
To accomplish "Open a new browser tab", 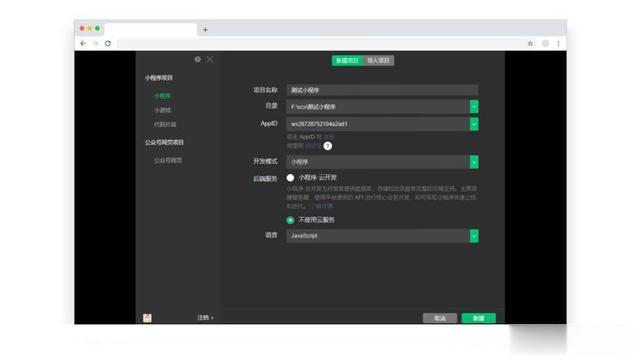I will point(205,29).
